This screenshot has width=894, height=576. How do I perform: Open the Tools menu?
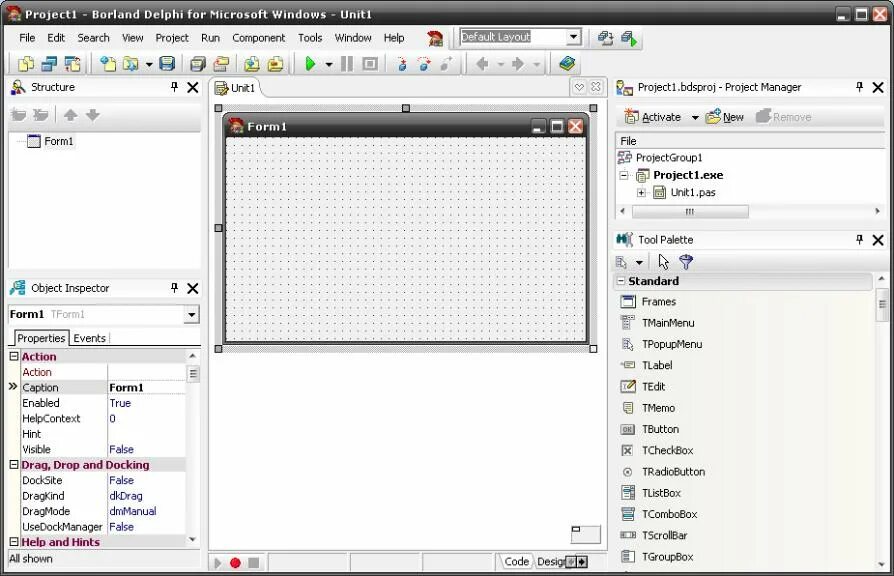pyautogui.click(x=310, y=38)
